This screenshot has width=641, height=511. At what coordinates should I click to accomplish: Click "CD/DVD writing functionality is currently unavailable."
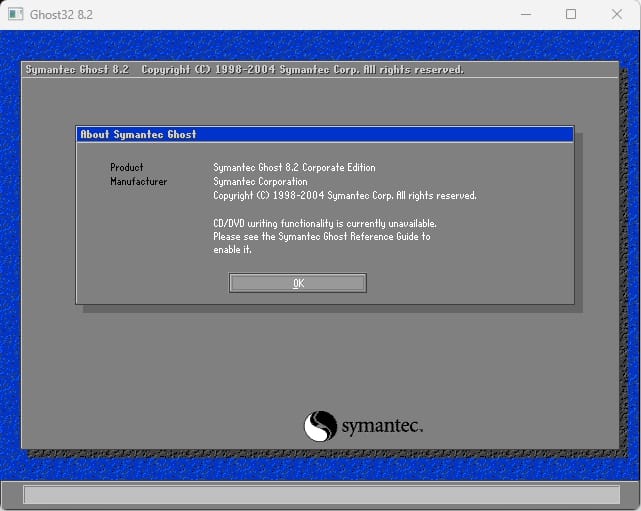325,223
